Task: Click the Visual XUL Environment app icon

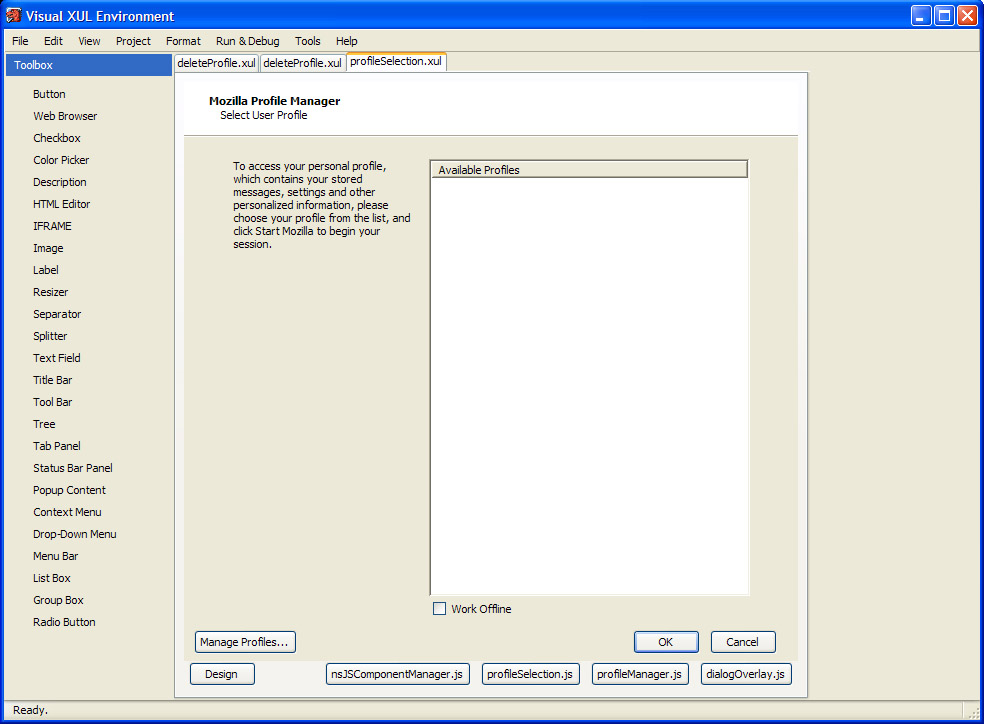Action: point(13,15)
